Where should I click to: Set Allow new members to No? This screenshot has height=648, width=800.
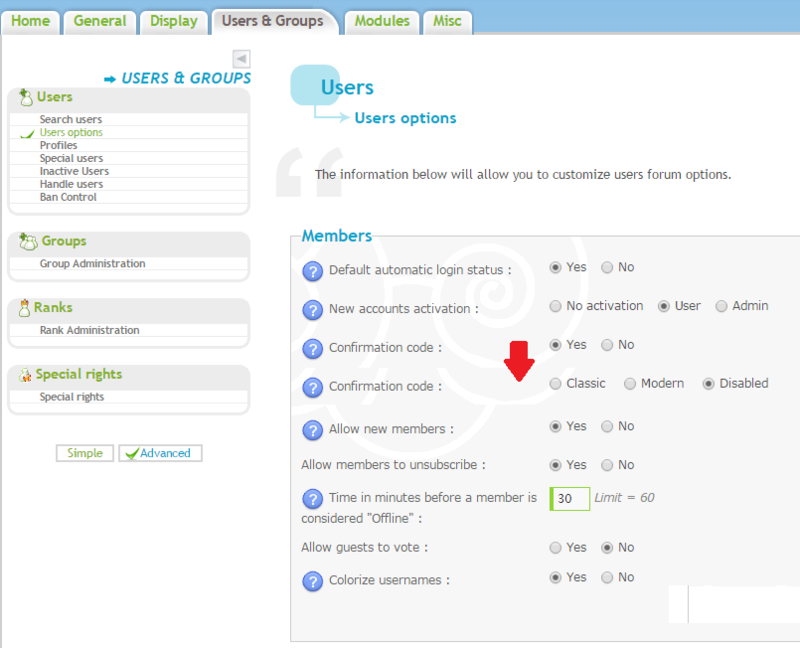coord(607,427)
